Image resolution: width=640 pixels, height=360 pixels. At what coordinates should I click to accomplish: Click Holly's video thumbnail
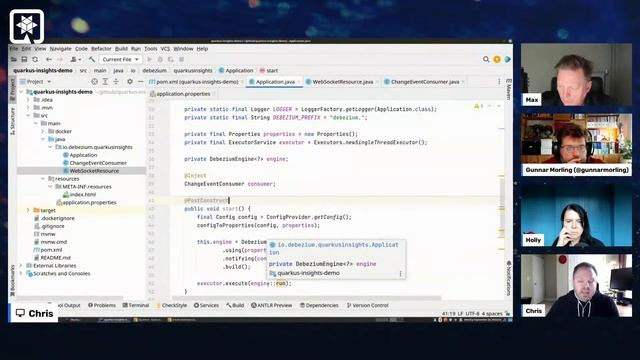[x=576, y=215]
